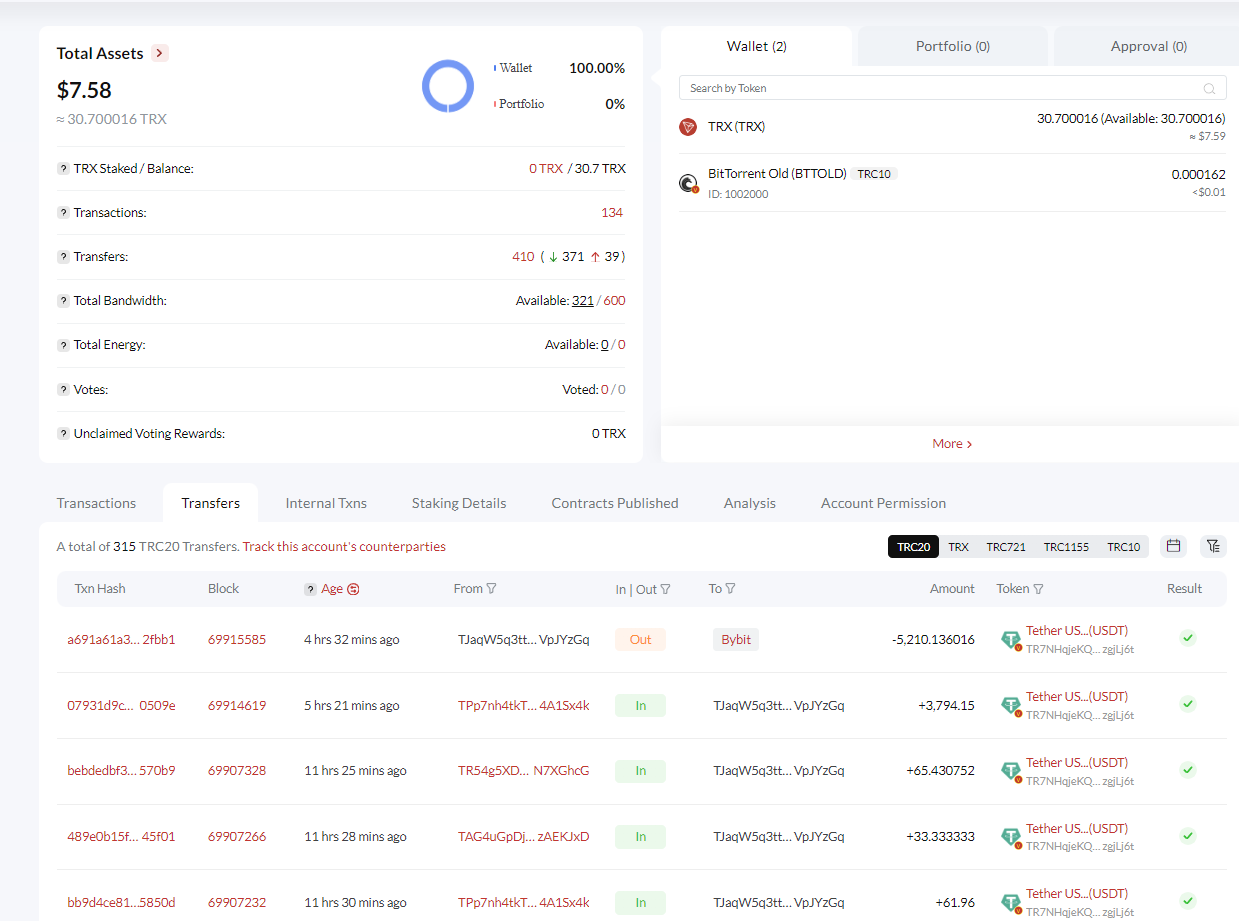This screenshot has width=1239, height=921.
Task: Open the Token column filter dropdown
Action: tap(1038, 589)
